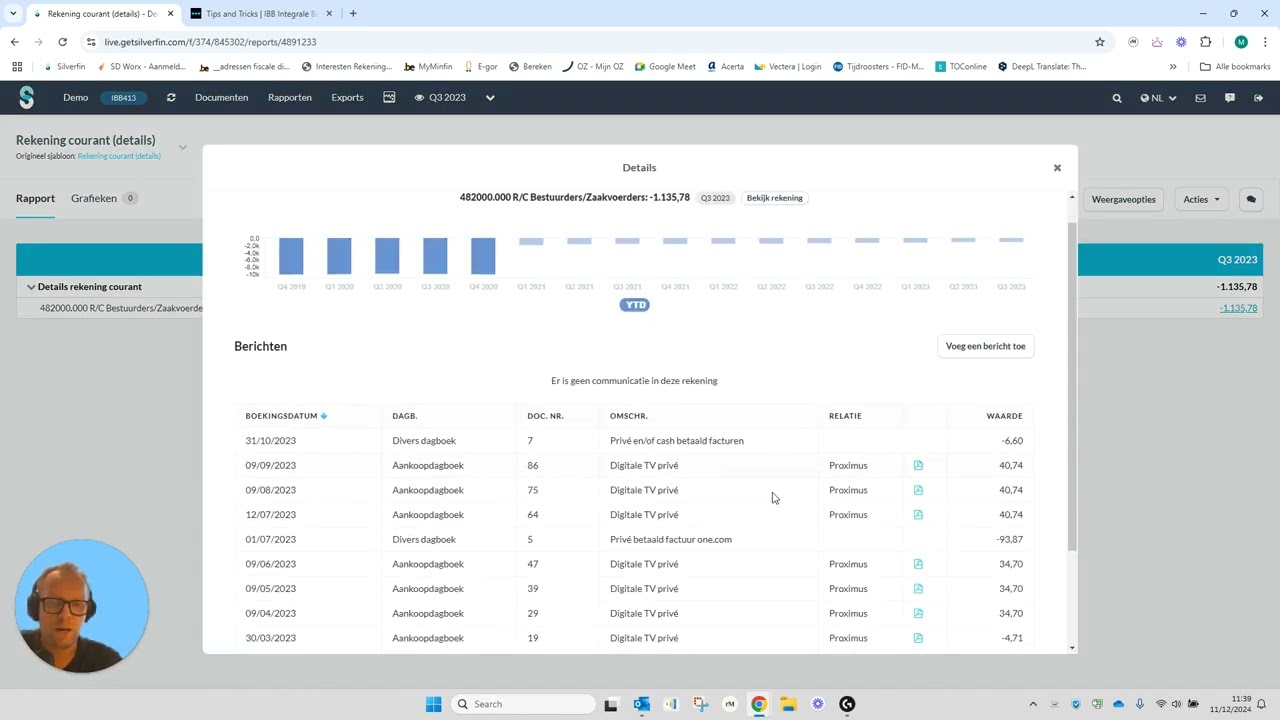Open the envelope messages icon
Viewport: 1280px width, 720px height.
point(1201,98)
